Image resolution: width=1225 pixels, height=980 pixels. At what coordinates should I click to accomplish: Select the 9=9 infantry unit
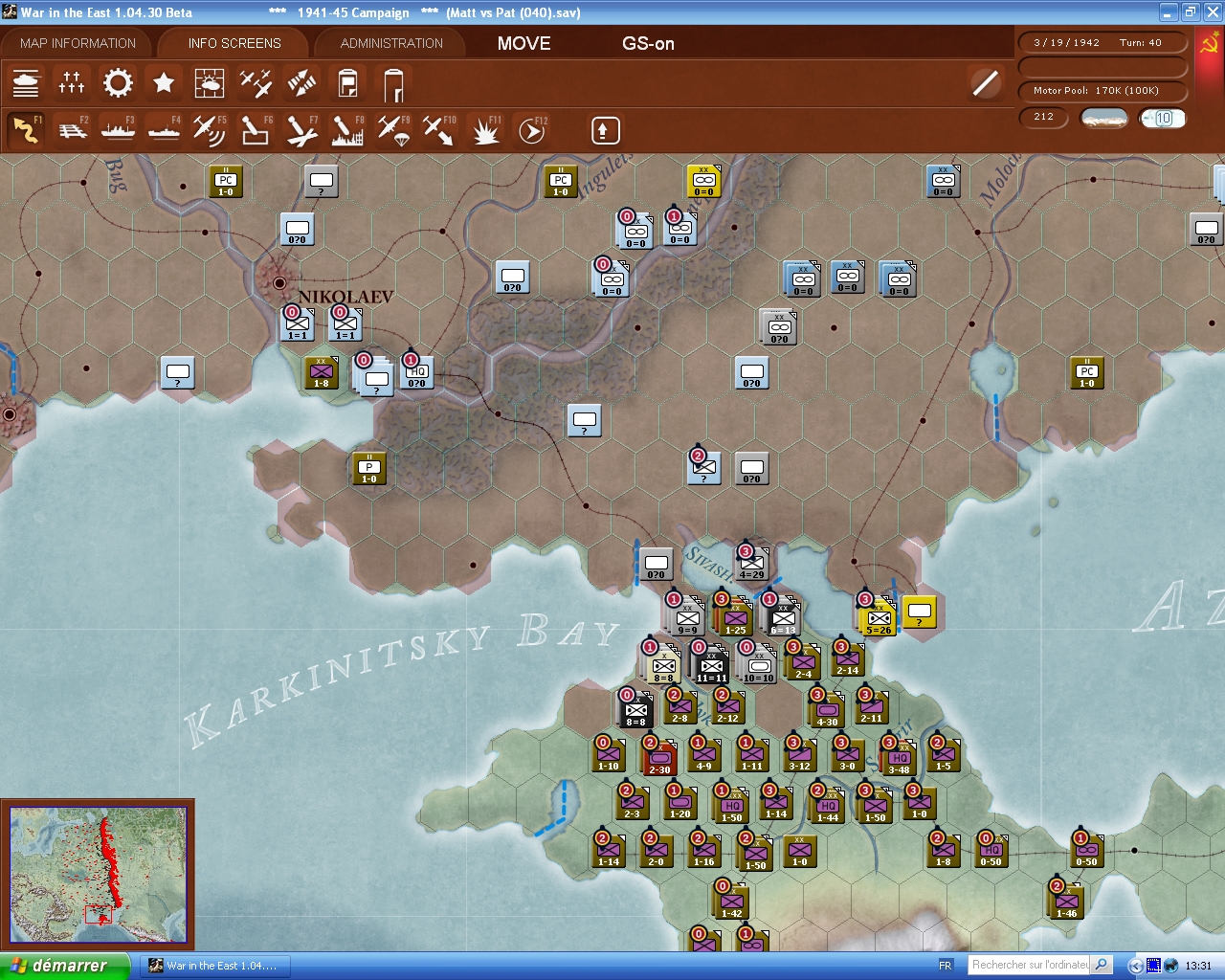(687, 618)
